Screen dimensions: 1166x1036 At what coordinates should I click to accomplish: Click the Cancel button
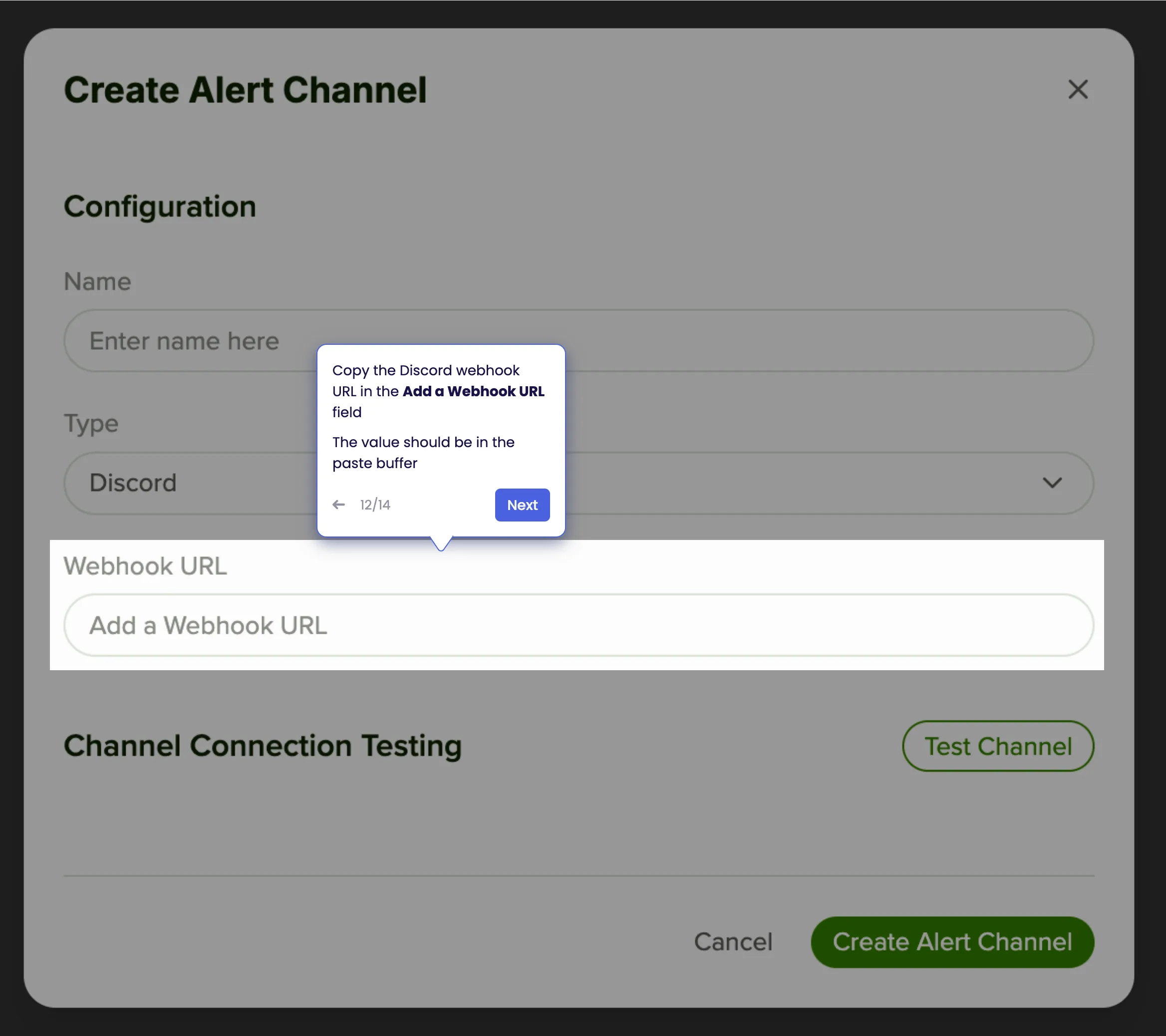point(733,942)
